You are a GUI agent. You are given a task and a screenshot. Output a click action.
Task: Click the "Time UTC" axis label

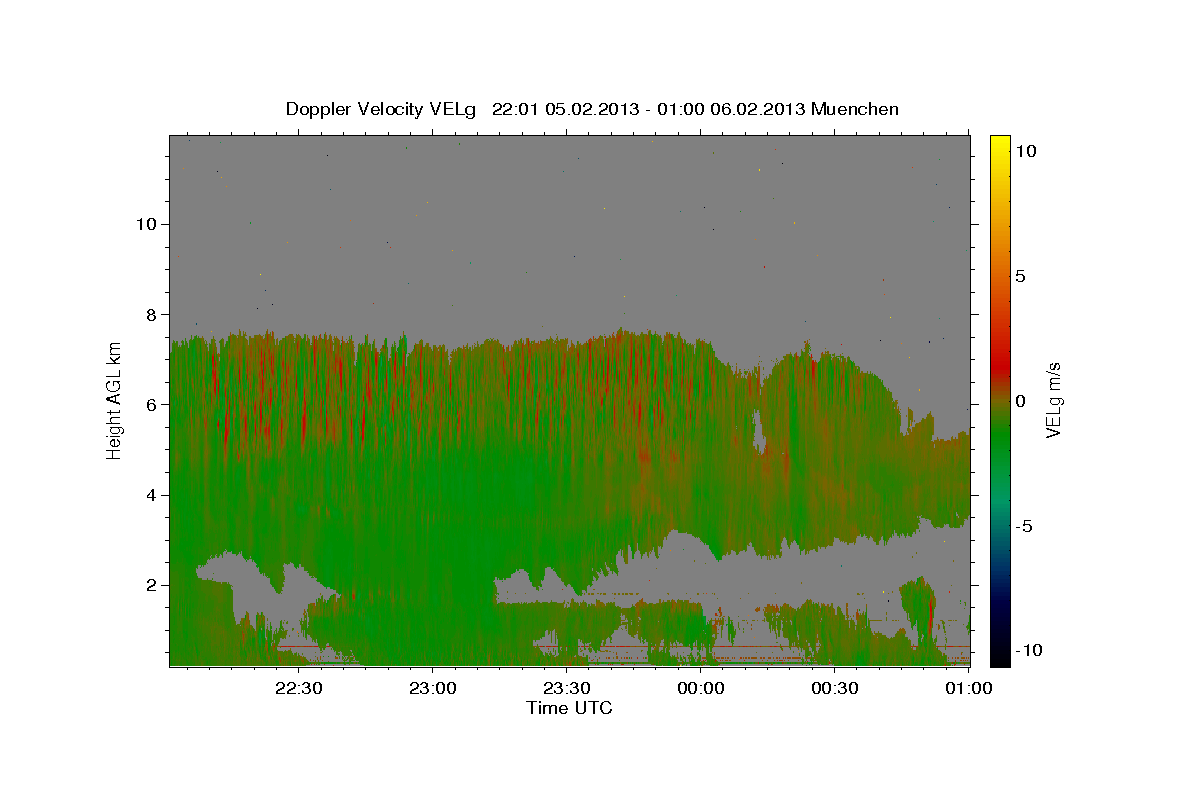pos(569,708)
